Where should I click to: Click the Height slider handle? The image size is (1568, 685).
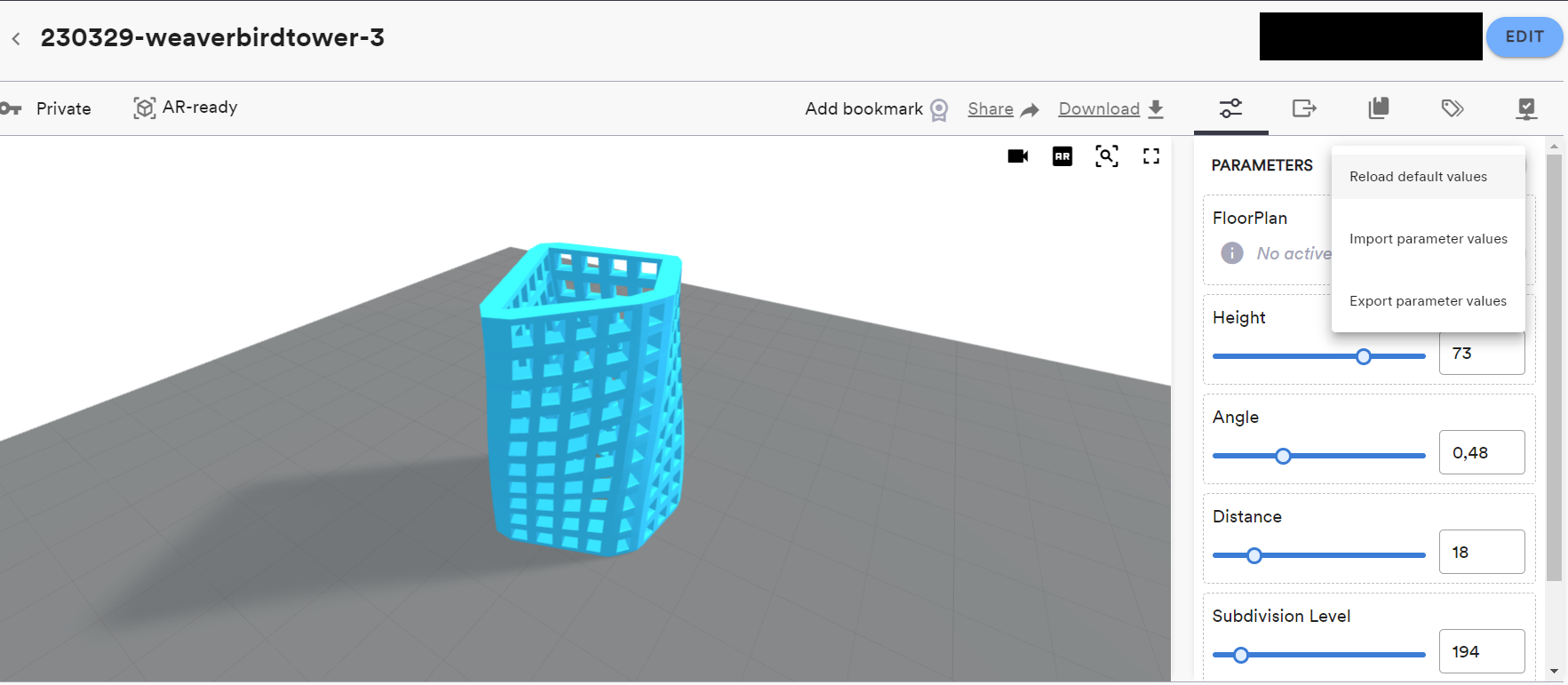click(x=1364, y=356)
